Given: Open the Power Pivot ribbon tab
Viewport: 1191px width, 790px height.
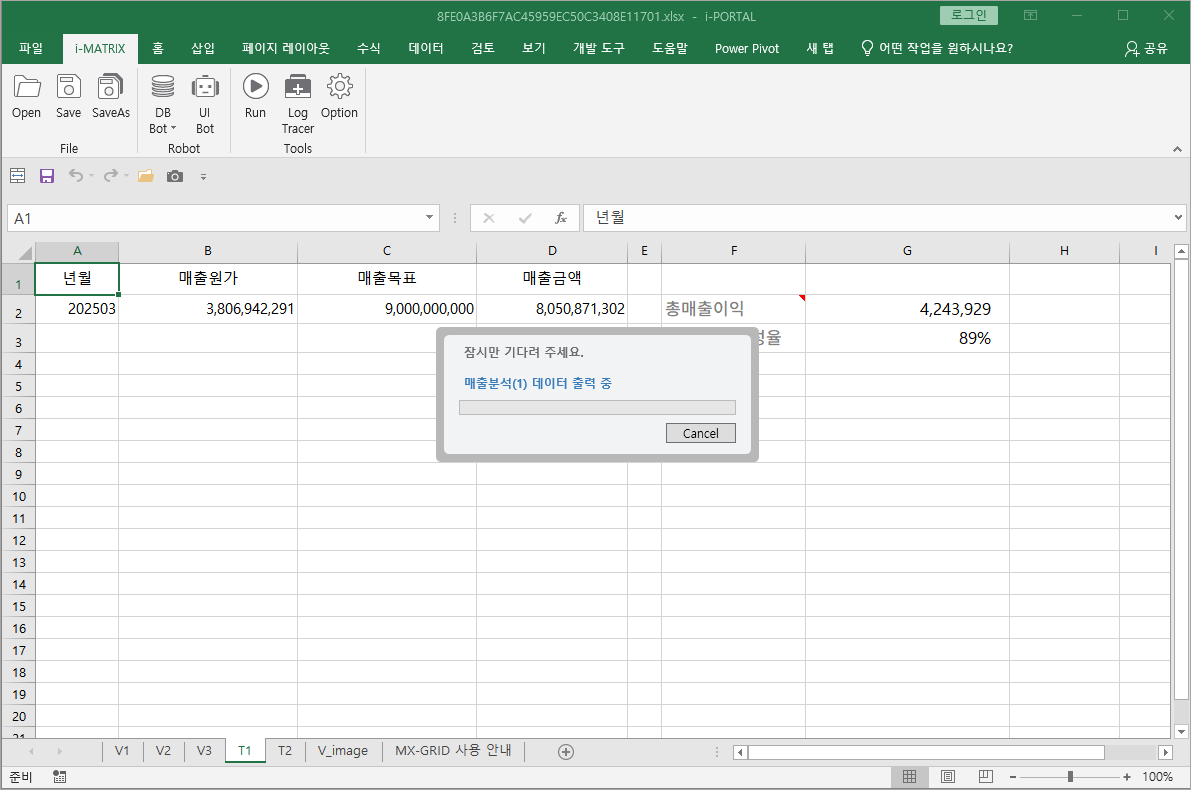Looking at the screenshot, I should tap(746, 48).
